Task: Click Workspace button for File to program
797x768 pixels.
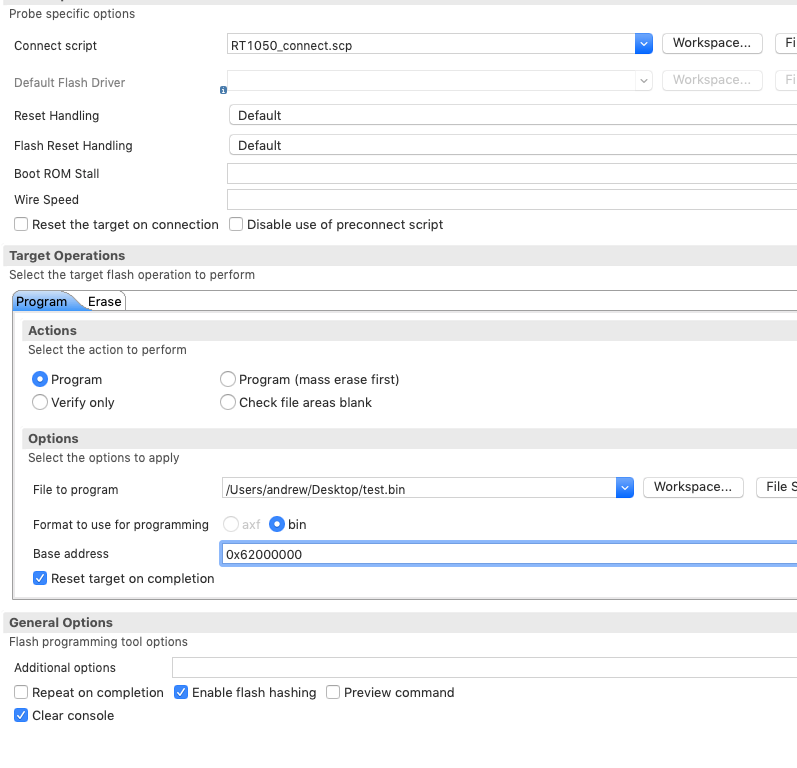Action: tap(693, 487)
